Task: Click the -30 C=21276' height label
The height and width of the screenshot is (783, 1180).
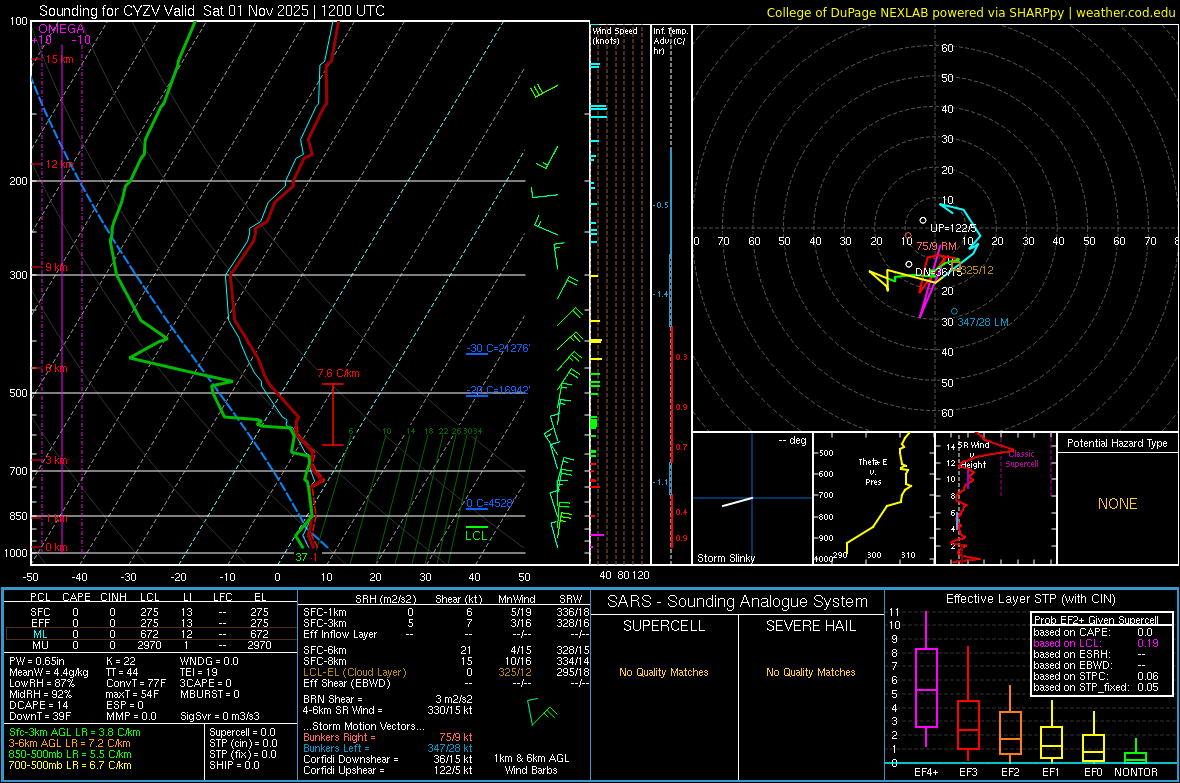Action: point(497,348)
